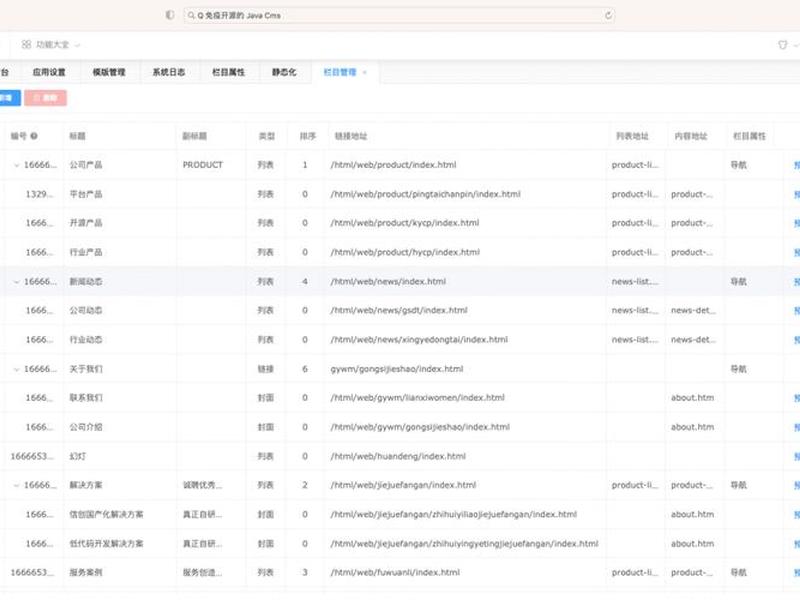800x600 pixels.
Task: Click news-list... cell in 新闻动态 row
Action: 635,282
